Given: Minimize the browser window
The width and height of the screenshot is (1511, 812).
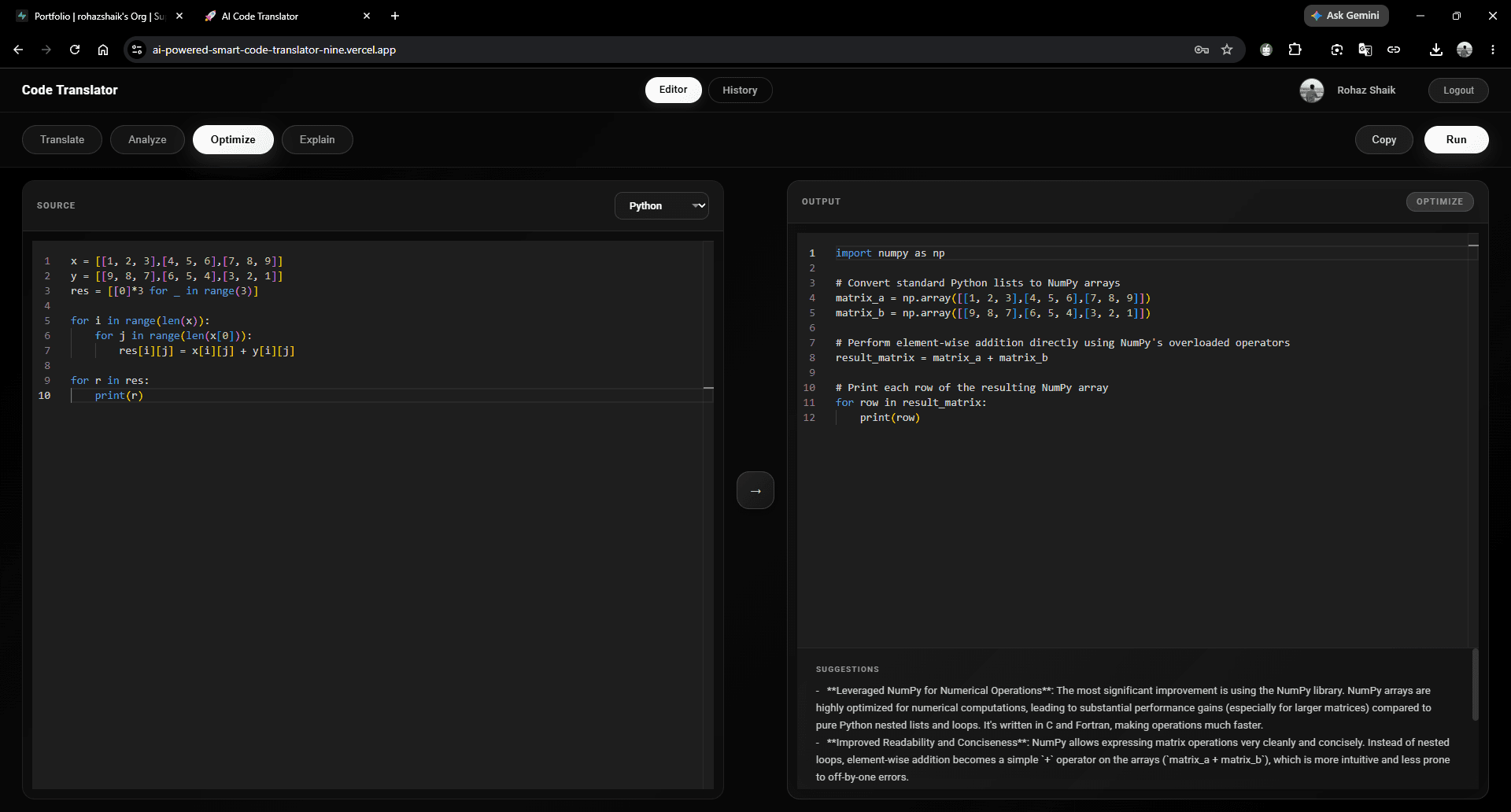Looking at the screenshot, I should pos(1420,16).
